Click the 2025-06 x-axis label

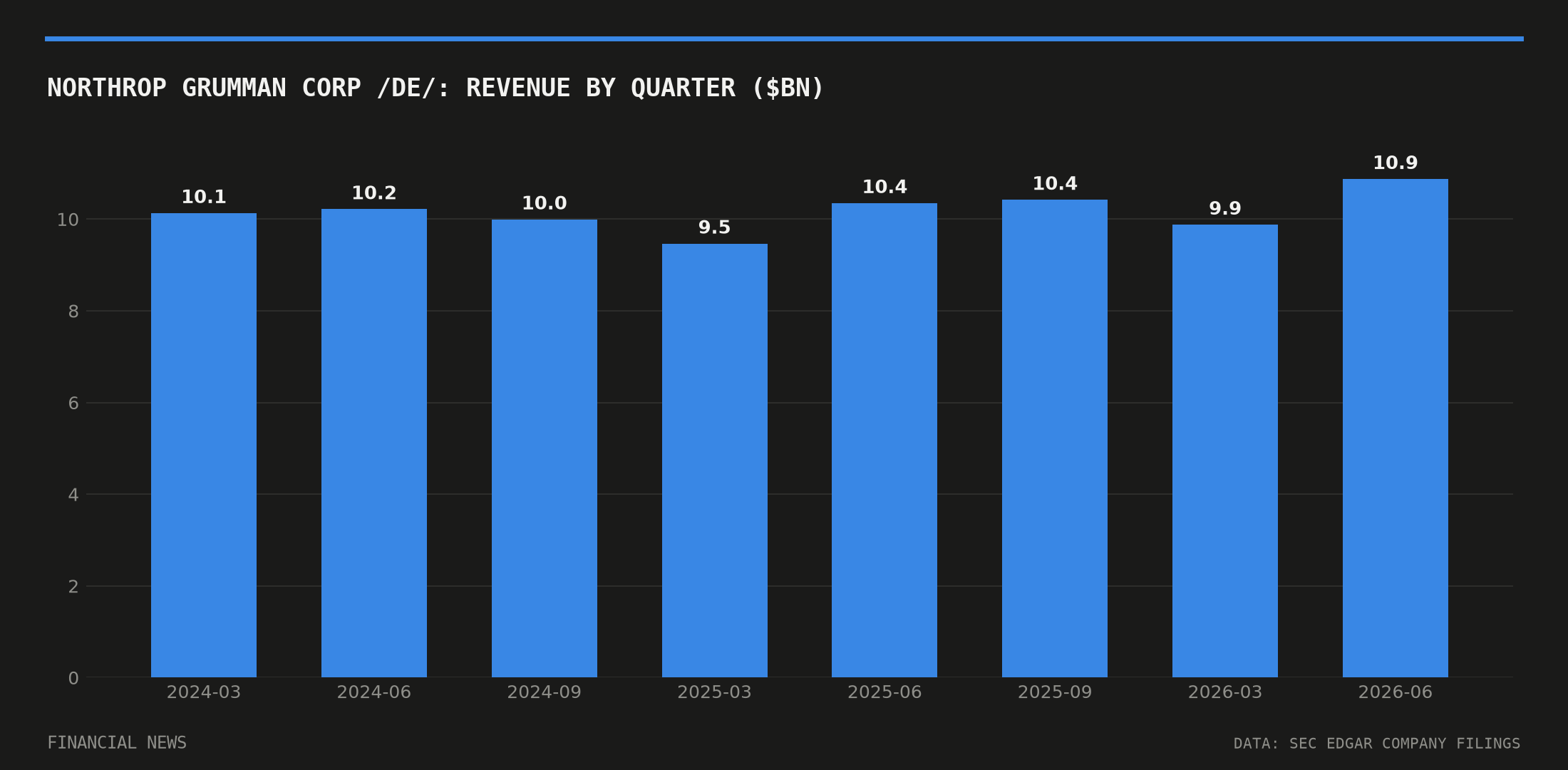tap(884, 692)
